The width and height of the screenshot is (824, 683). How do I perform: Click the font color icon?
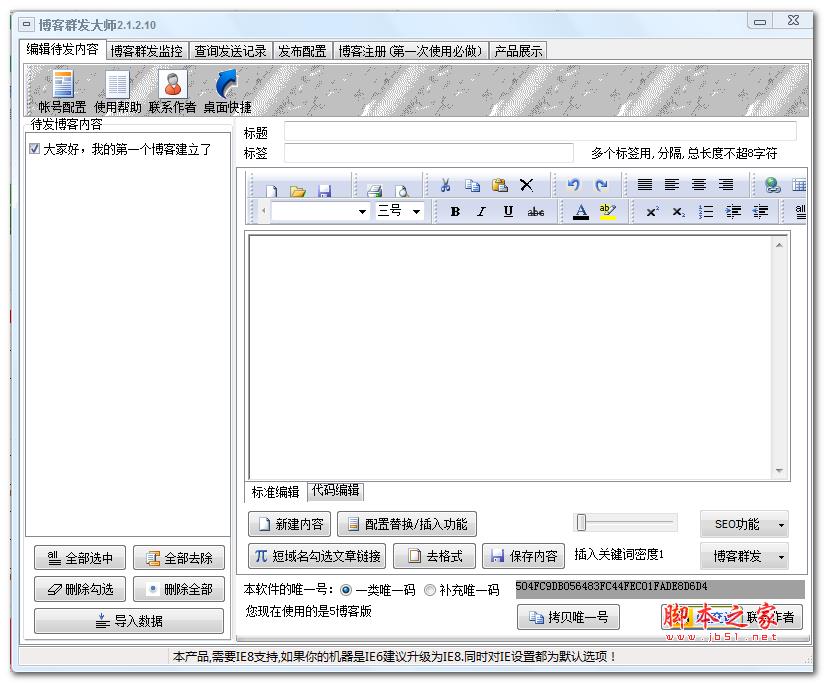click(581, 211)
